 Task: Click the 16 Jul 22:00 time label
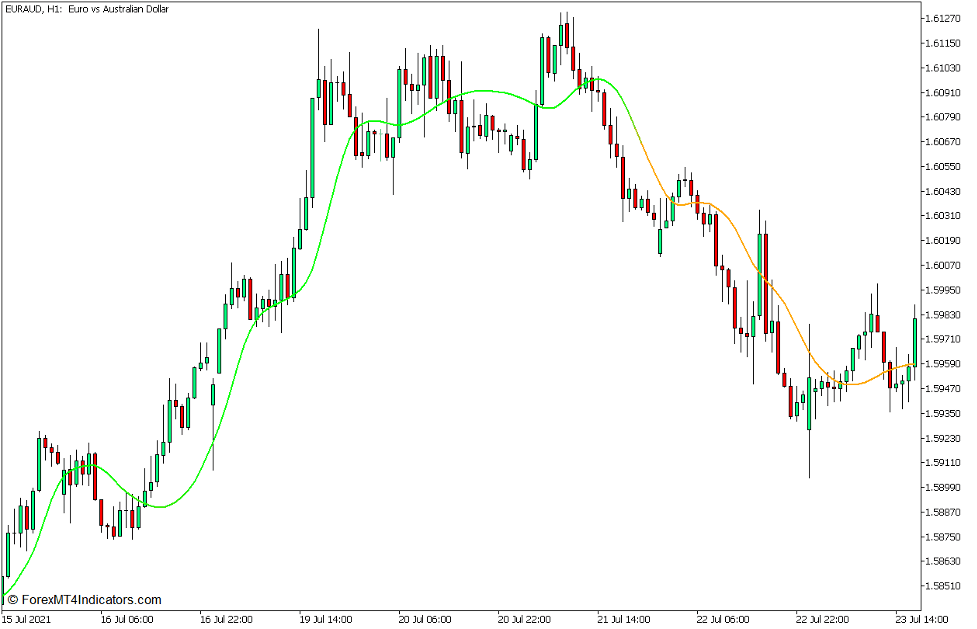(227, 620)
